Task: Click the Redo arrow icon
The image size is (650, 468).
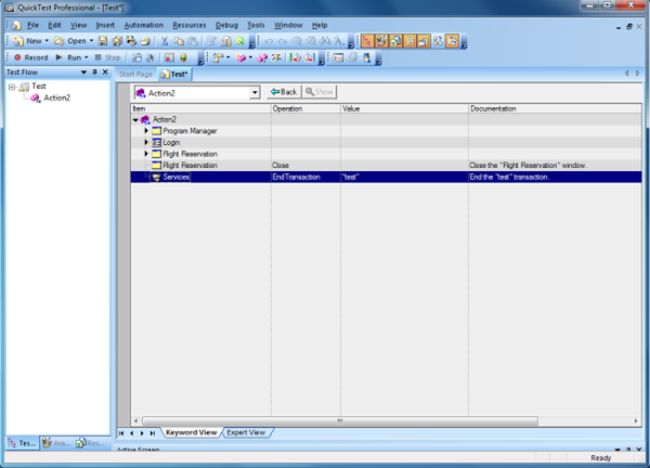Action: click(x=282, y=41)
